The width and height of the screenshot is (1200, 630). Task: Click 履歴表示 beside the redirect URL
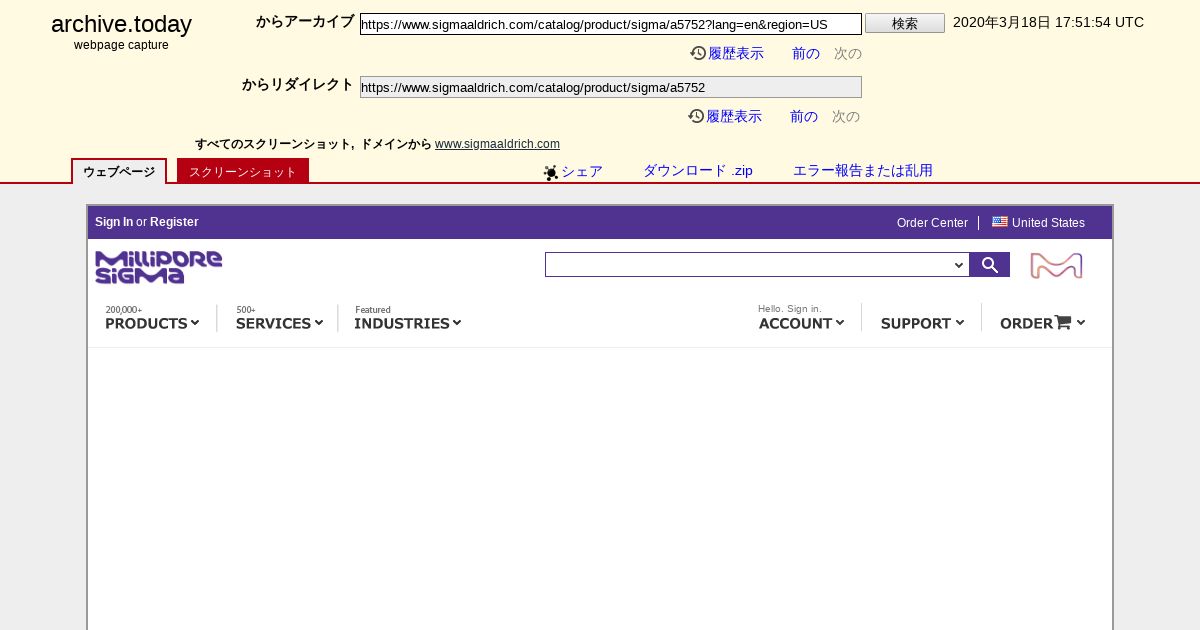(734, 117)
